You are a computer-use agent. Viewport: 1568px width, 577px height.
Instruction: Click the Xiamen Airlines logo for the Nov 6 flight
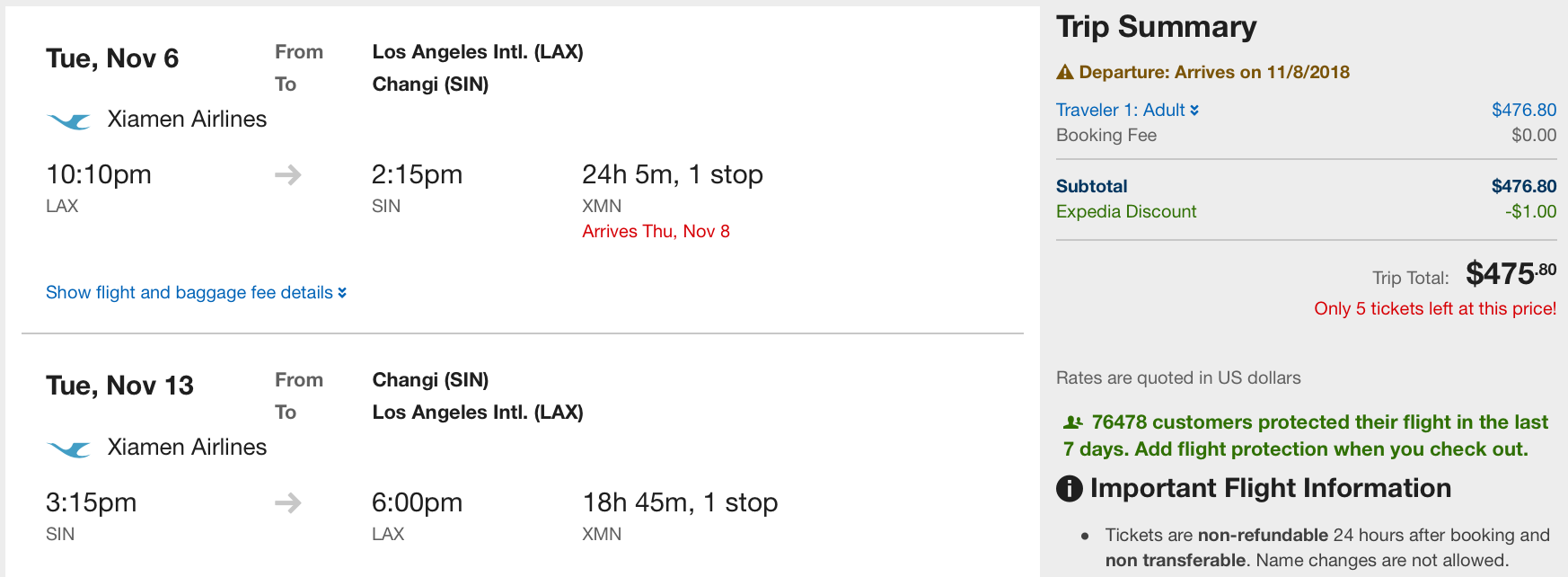point(68,120)
